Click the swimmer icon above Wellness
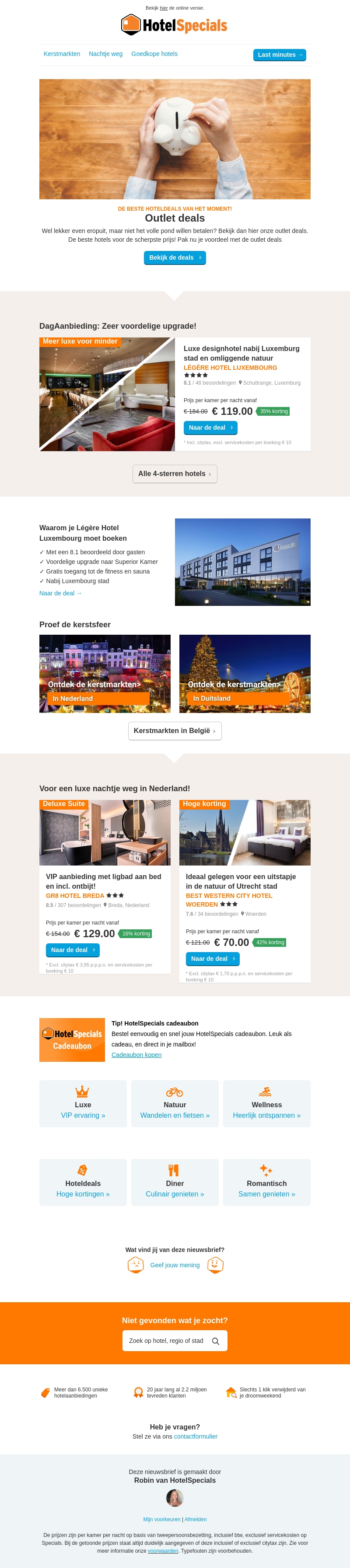Screen dimensions: 350x1568 coord(266,1092)
